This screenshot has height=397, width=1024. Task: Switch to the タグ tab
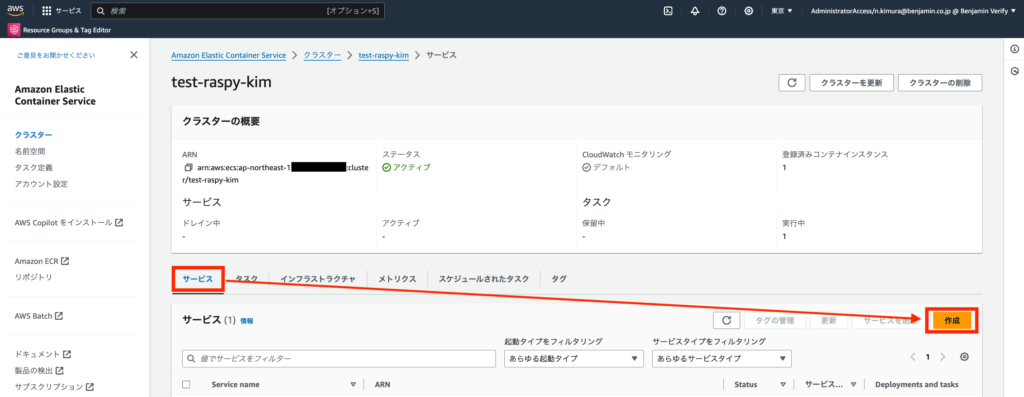click(559, 278)
